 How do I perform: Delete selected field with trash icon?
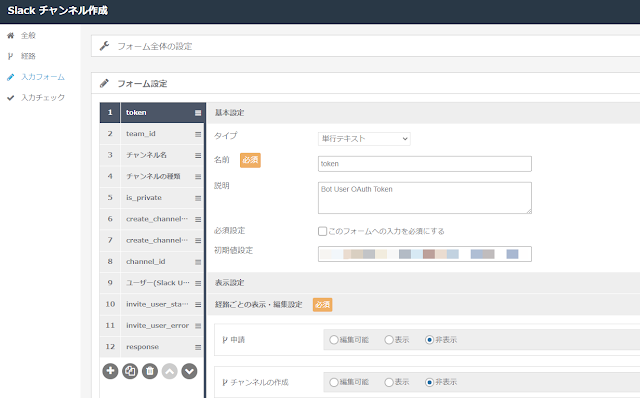click(x=150, y=371)
